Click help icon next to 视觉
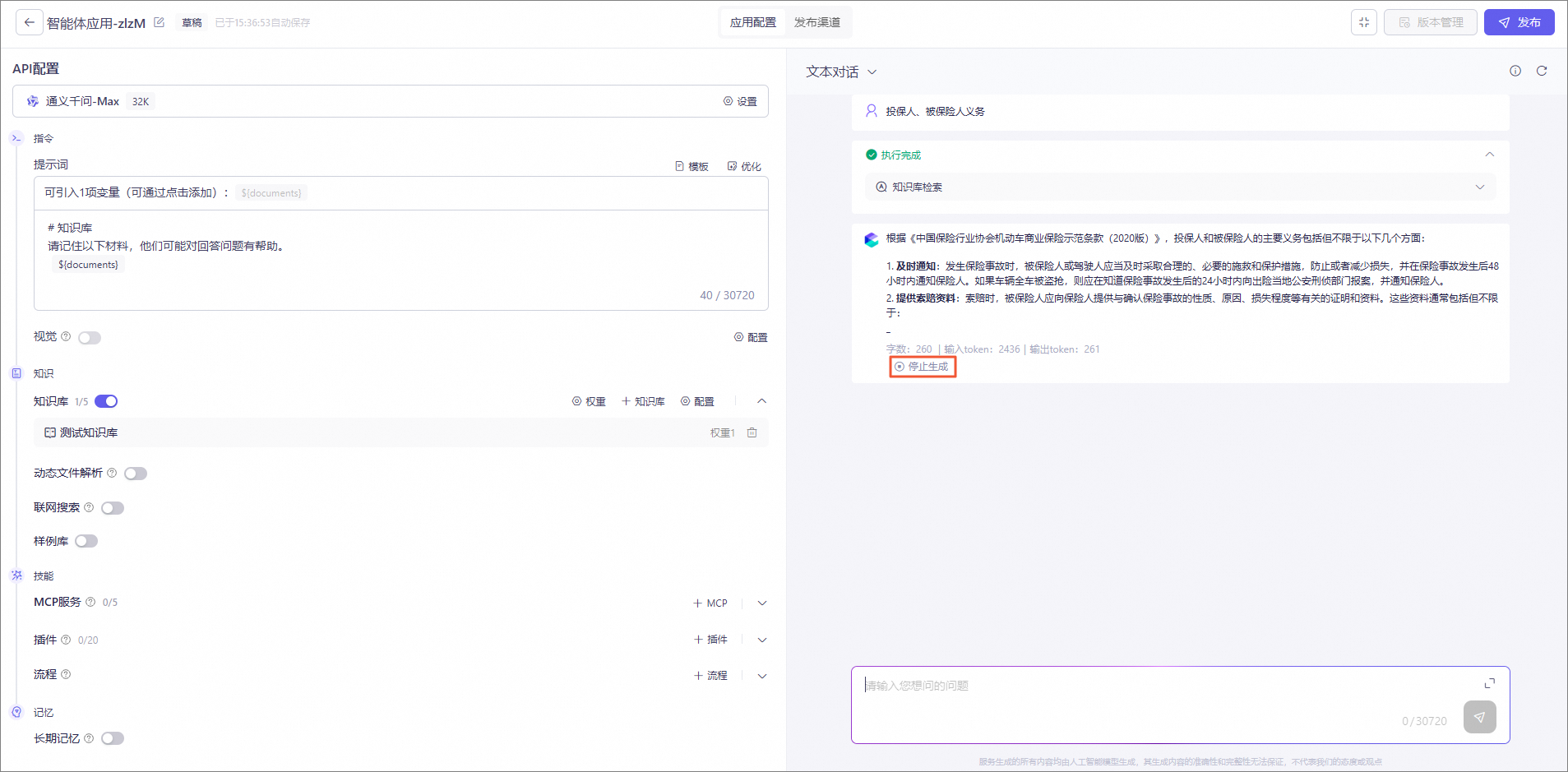 tap(66, 336)
